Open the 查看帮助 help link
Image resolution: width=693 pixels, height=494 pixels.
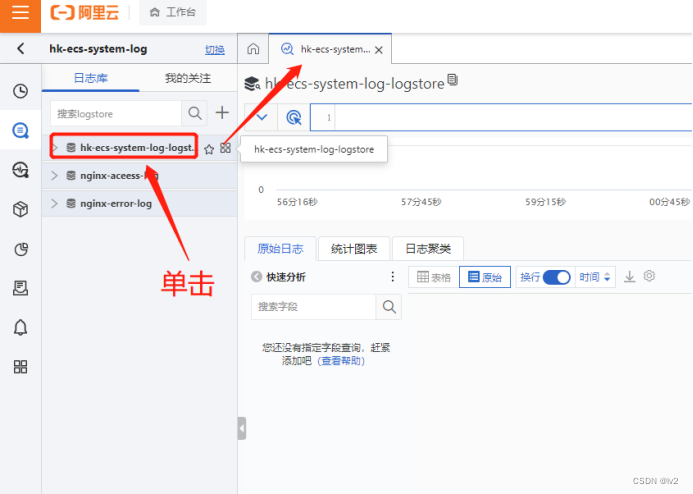pyautogui.click(x=342, y=361)
